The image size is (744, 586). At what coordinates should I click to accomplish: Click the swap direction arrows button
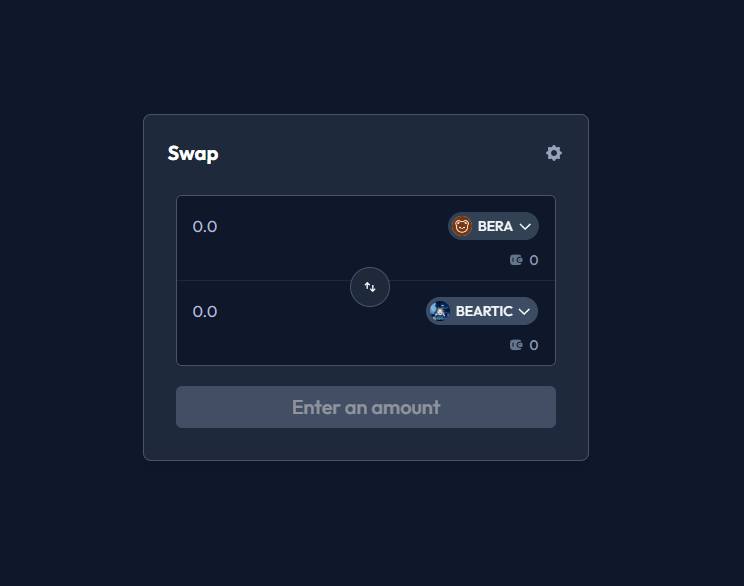(370, 287)
